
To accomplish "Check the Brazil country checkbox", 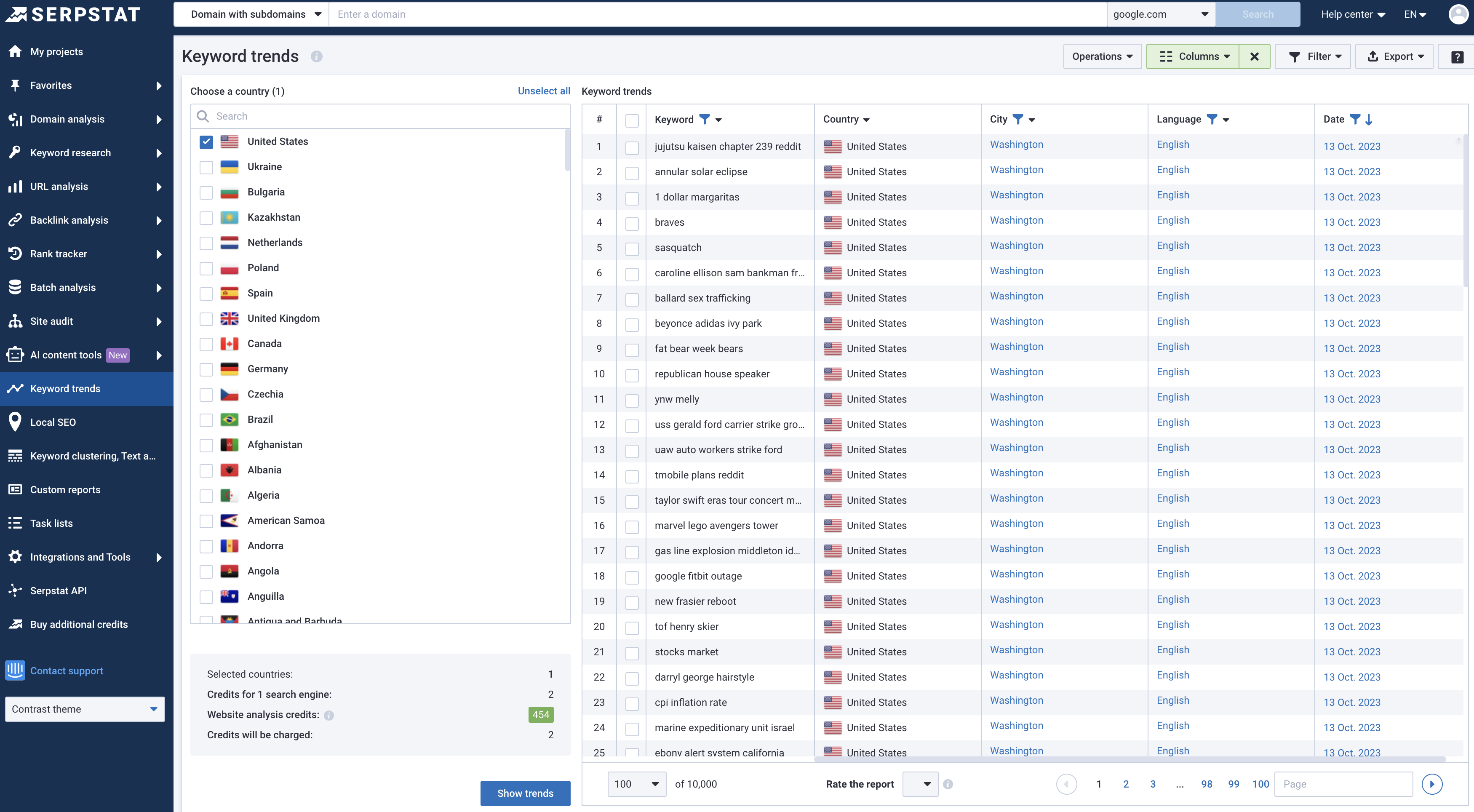I will coord(206,420).
